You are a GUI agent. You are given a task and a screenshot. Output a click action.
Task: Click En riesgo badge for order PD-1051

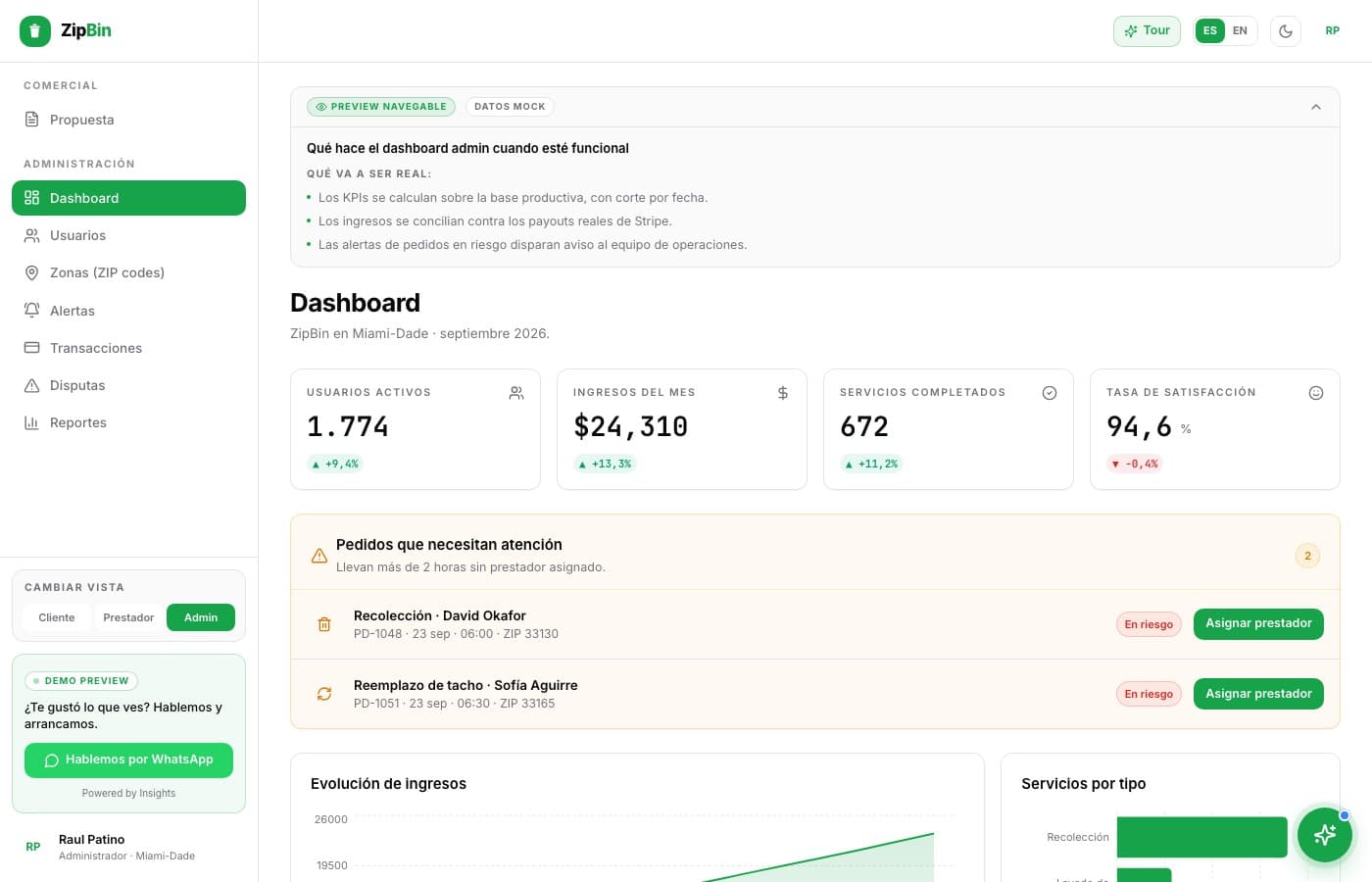(x=1149, y=694)
